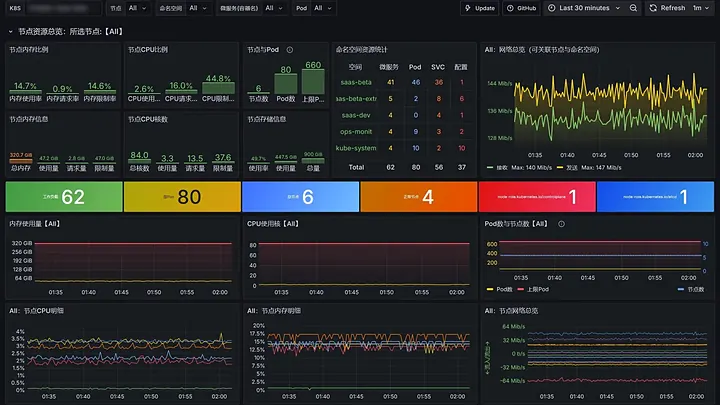Click the Update bolt icon
Screen dimensions: 720x405
(468, 8)
